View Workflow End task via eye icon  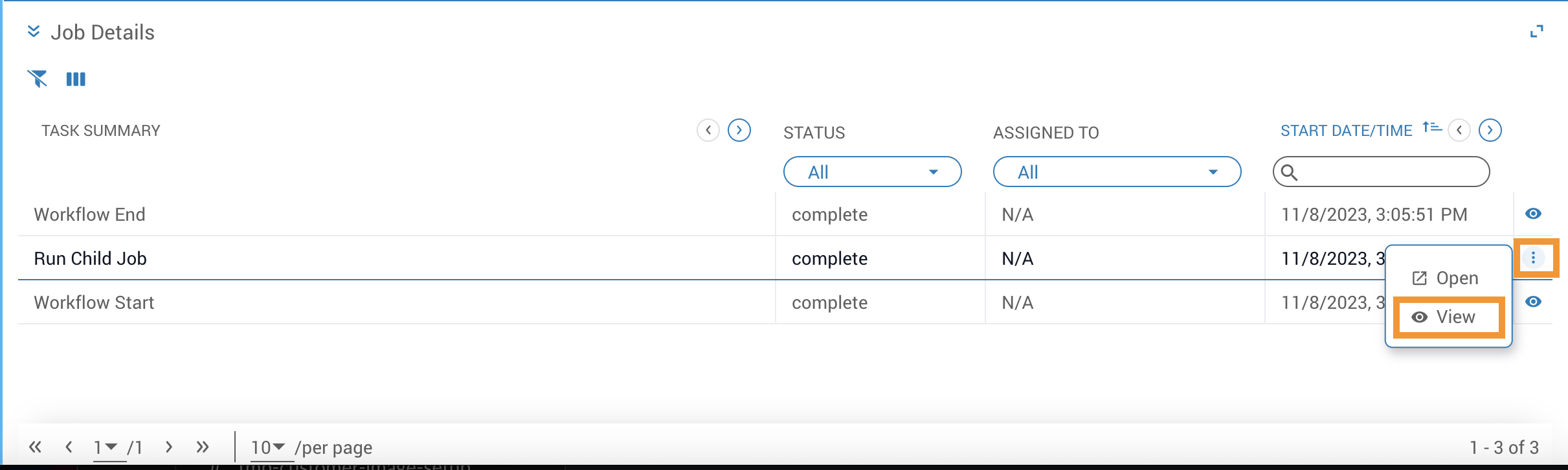pyautogui.click(x=1532, y=214)
